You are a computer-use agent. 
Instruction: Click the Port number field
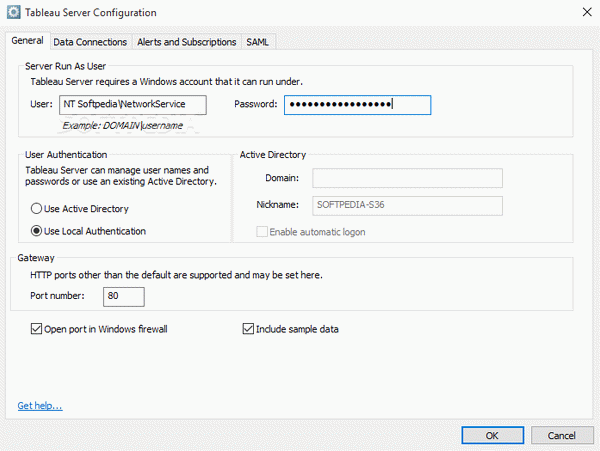tap(124, 296)
